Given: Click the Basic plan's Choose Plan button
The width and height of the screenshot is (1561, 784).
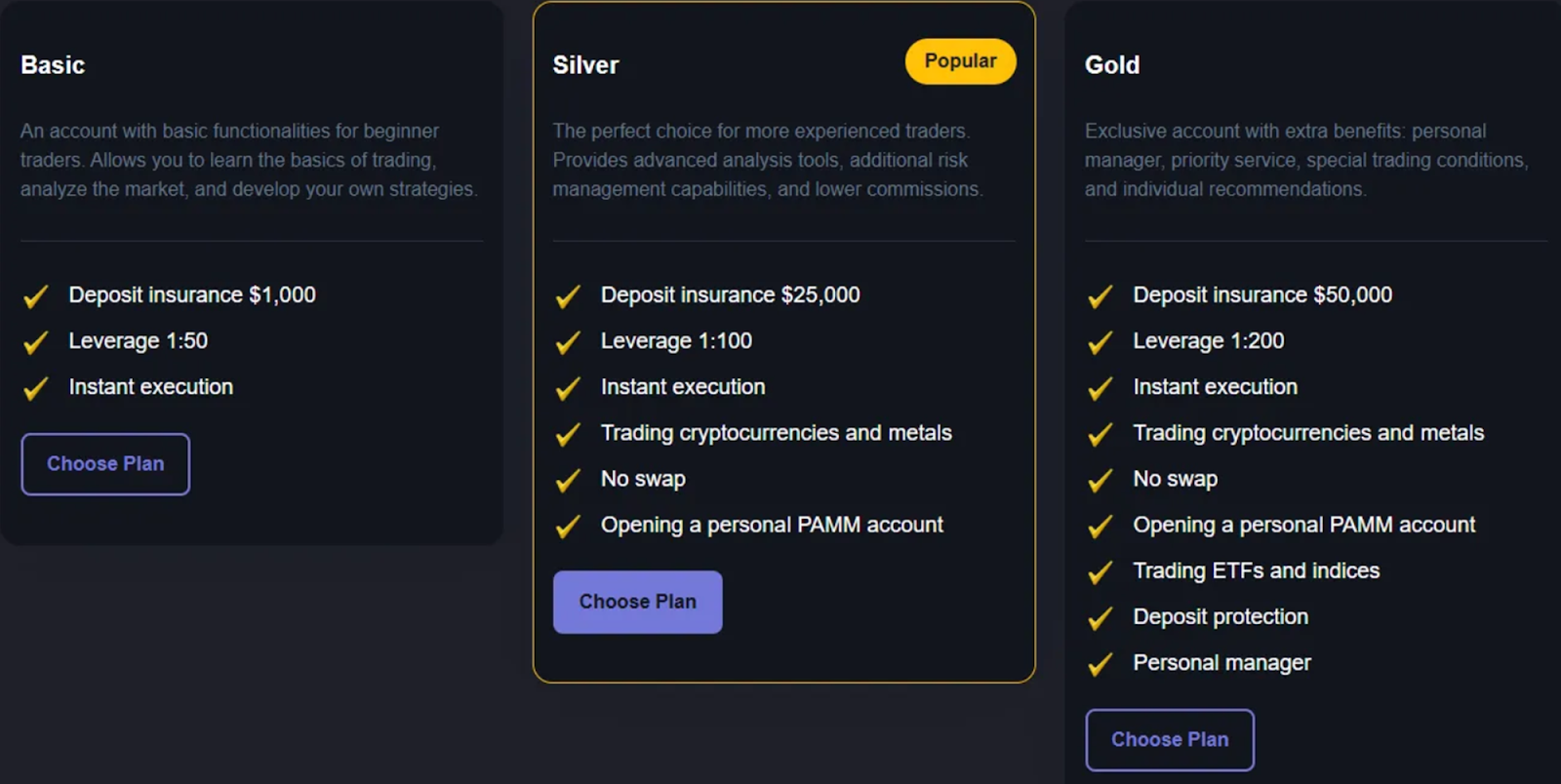Looking at the screenshot, I should [x=105, y=464].
